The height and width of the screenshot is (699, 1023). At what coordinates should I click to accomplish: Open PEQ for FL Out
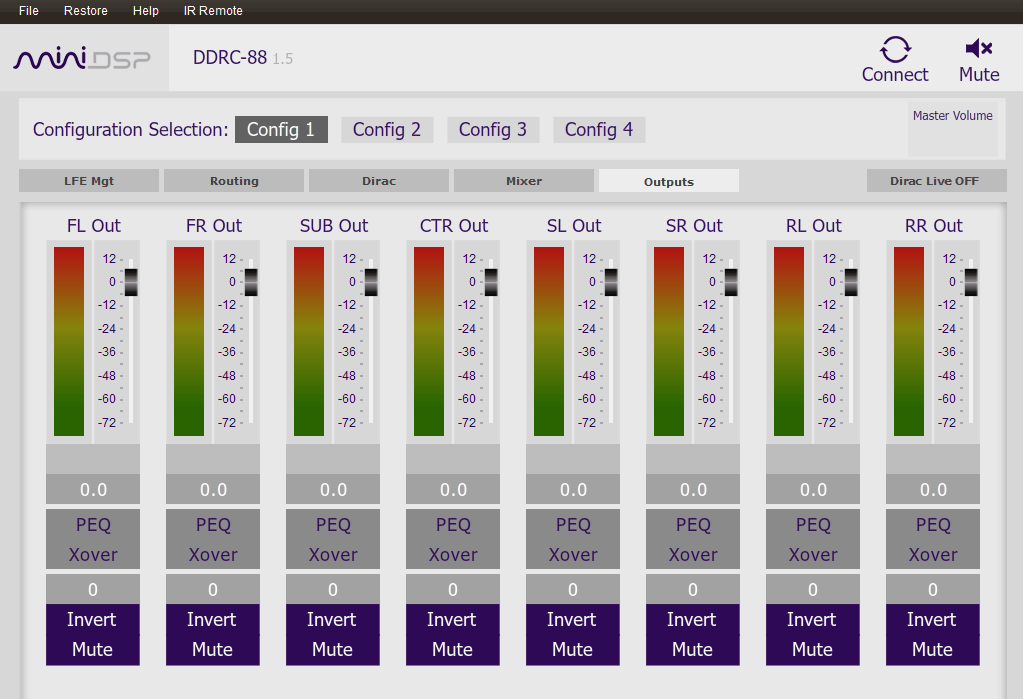pos(93,525)
